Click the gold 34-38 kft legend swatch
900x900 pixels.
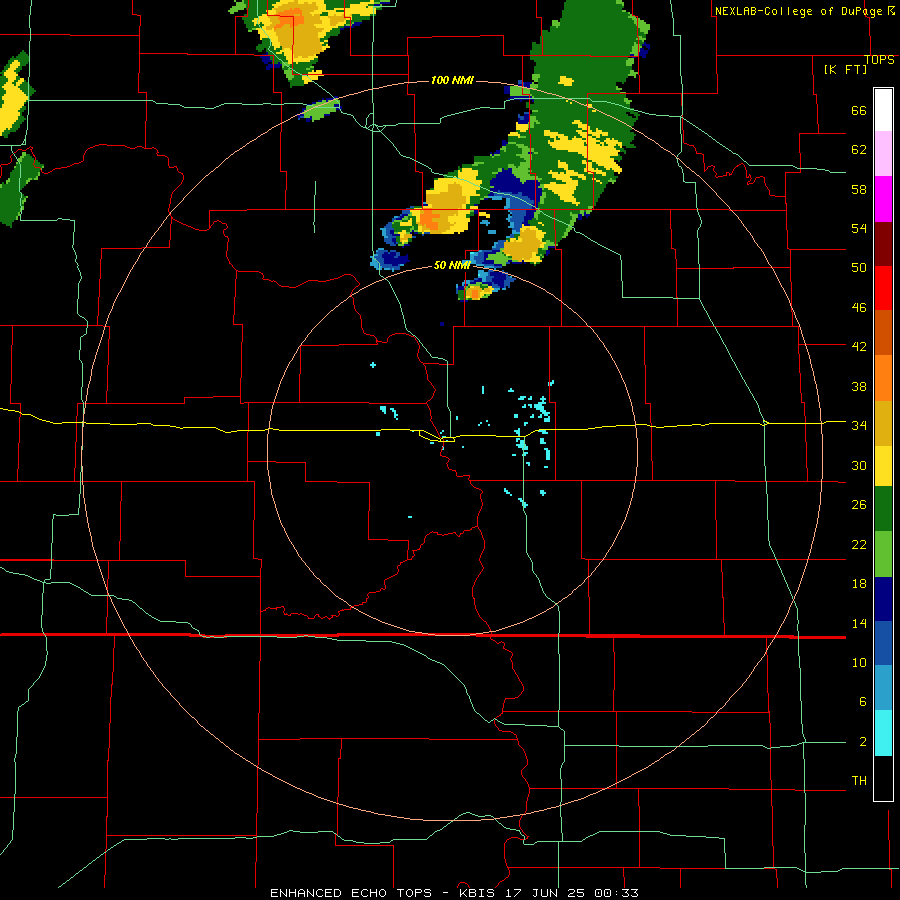click(883, 423)
